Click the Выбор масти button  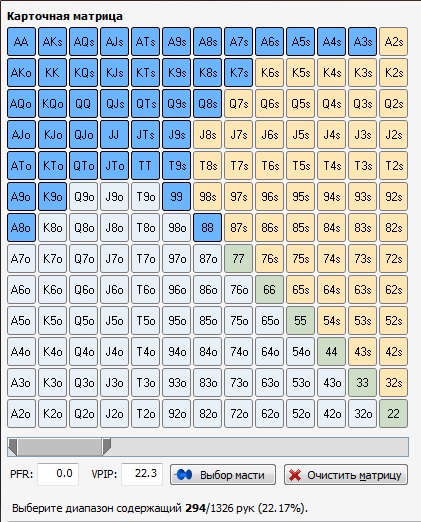[x=223, y=474]
